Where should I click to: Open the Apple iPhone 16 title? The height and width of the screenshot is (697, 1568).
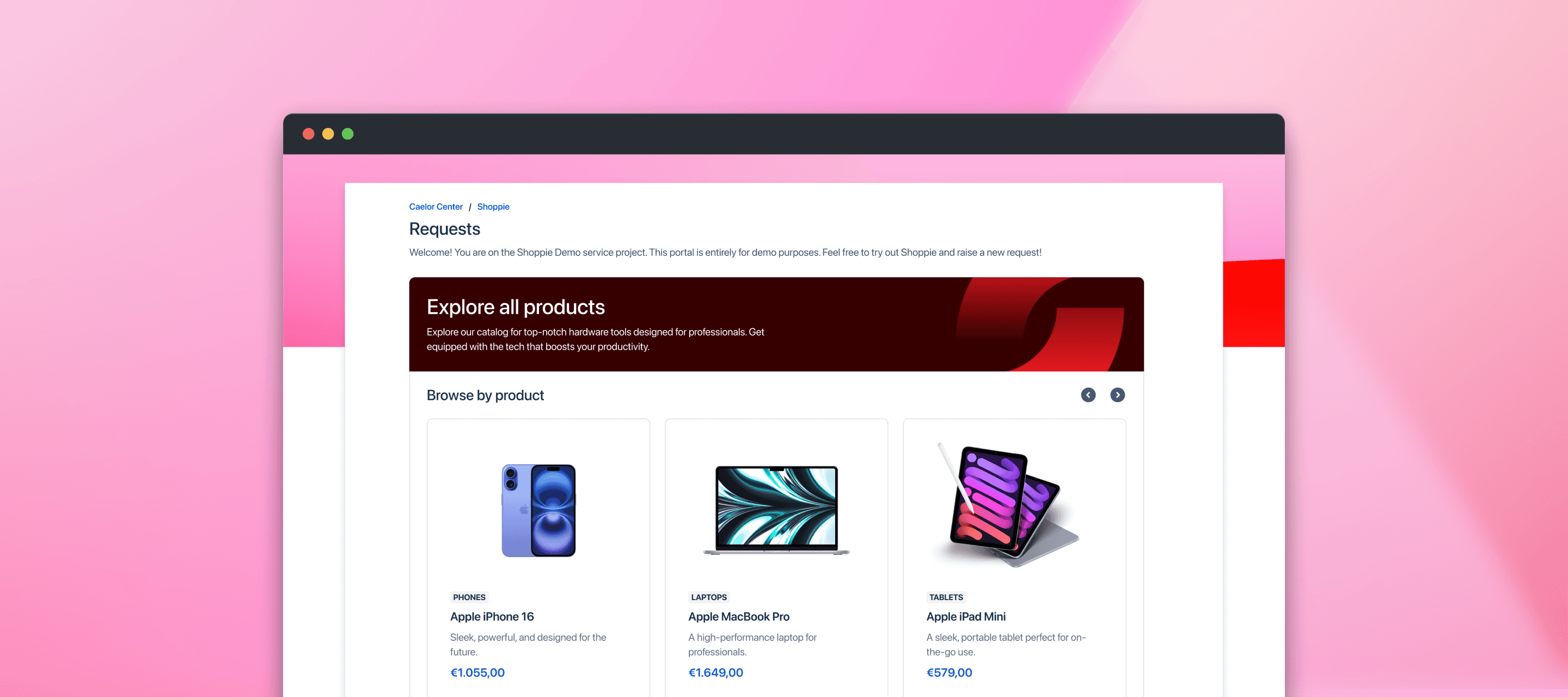pos(492,616)
